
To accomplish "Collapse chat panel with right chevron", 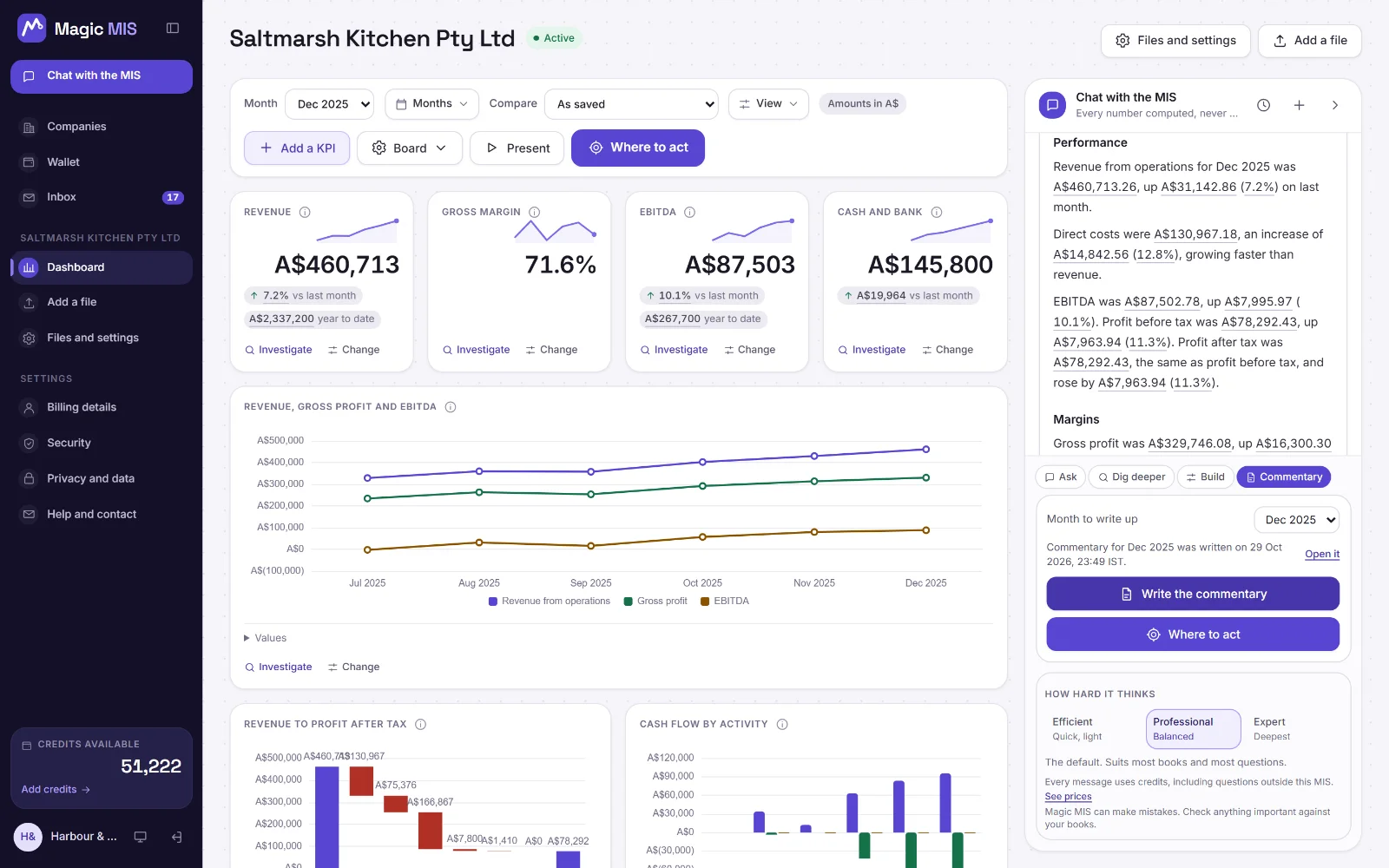I will (1334, 105).
